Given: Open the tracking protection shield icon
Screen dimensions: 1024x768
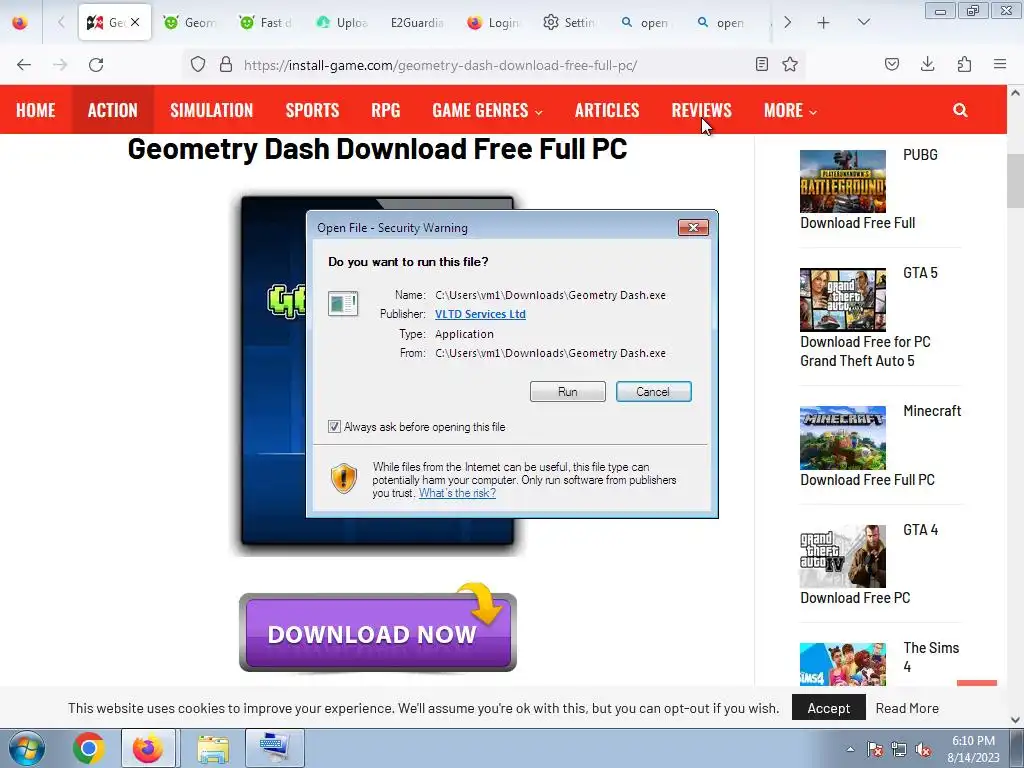Looking at the screenshot, I should click(198, 65).
